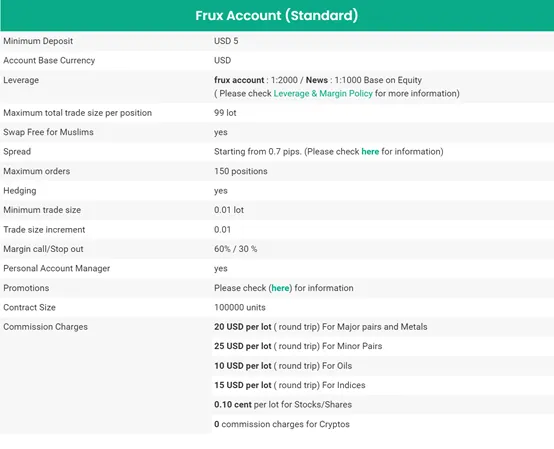Click the Leverage row label
This screenshot has height=449, width=554.
pyautogui.click(x=21, y=80)
